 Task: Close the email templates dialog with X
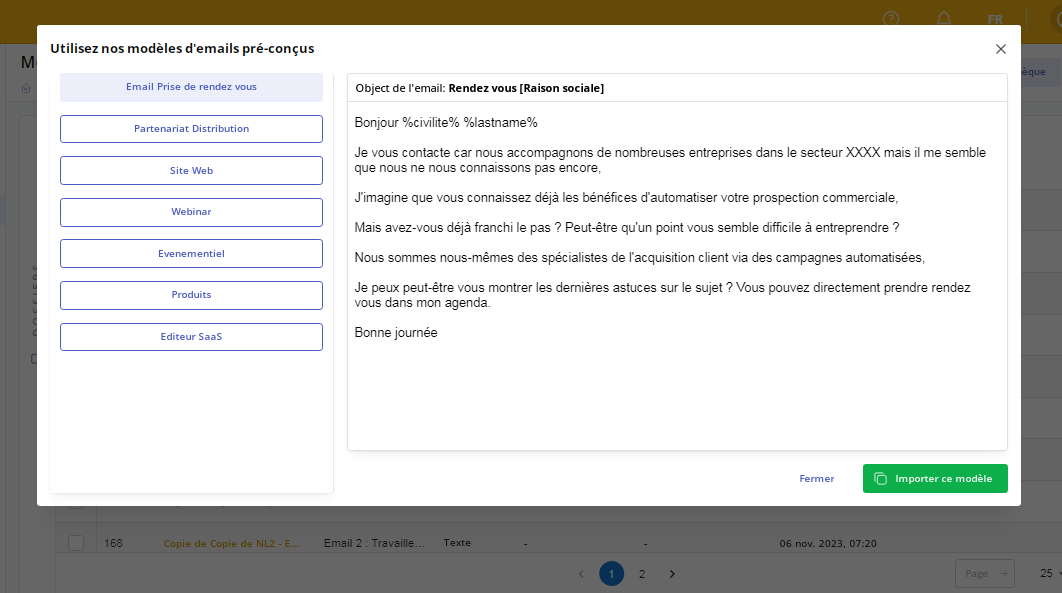point(1000,49)
